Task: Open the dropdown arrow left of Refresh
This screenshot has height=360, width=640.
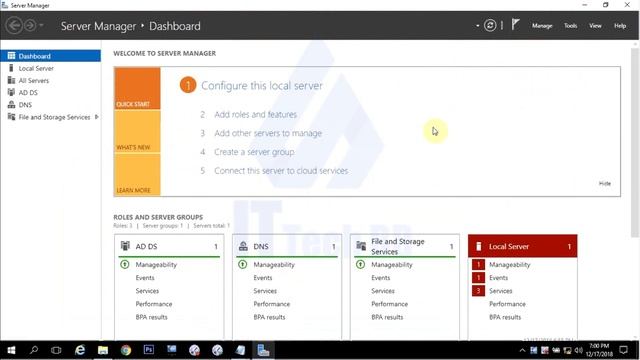Action: point(477,26)
